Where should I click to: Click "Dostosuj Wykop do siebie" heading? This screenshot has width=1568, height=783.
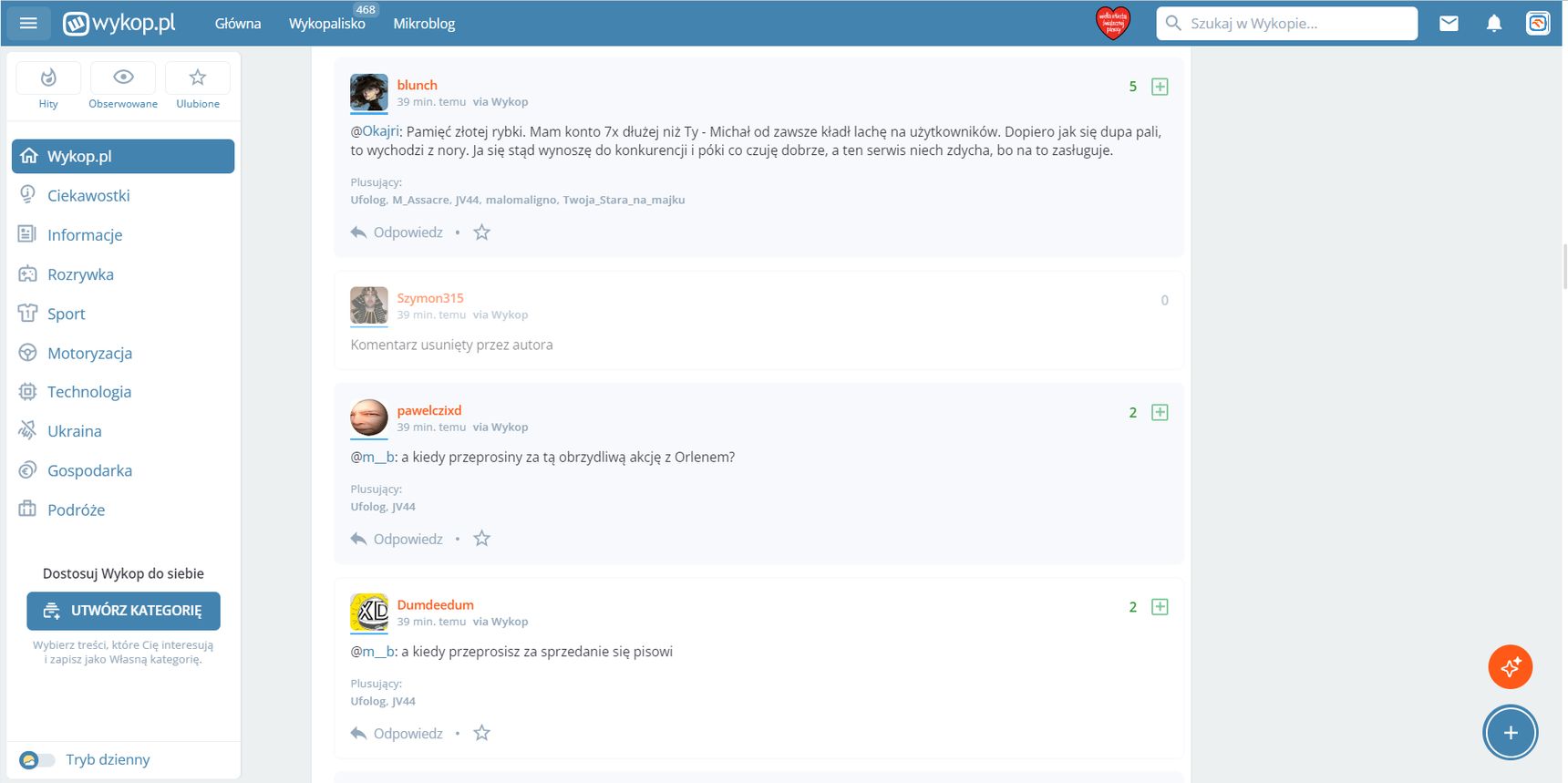123,573
